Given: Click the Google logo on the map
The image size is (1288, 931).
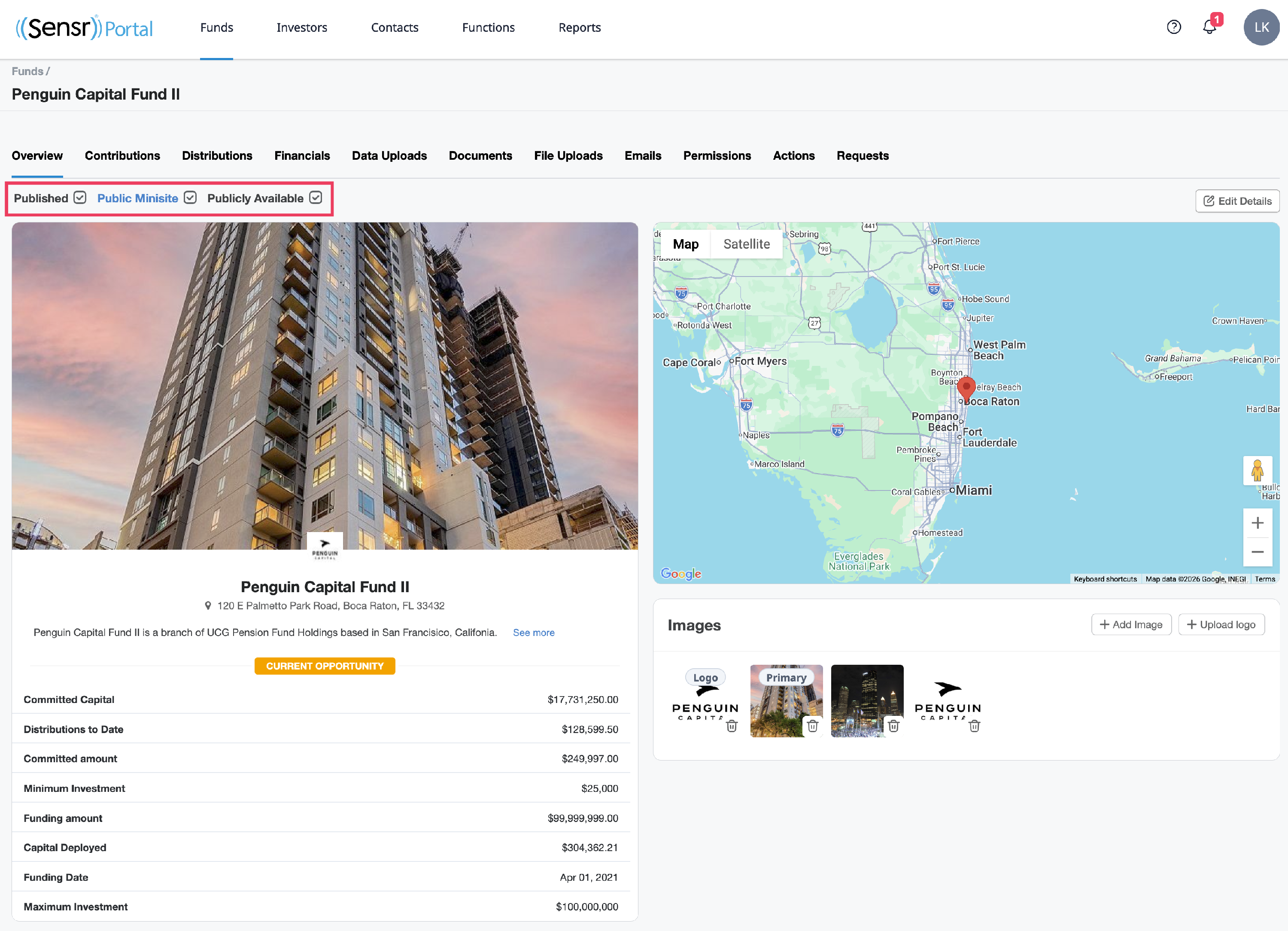Looking at the screenshot, I should [681, 574].
